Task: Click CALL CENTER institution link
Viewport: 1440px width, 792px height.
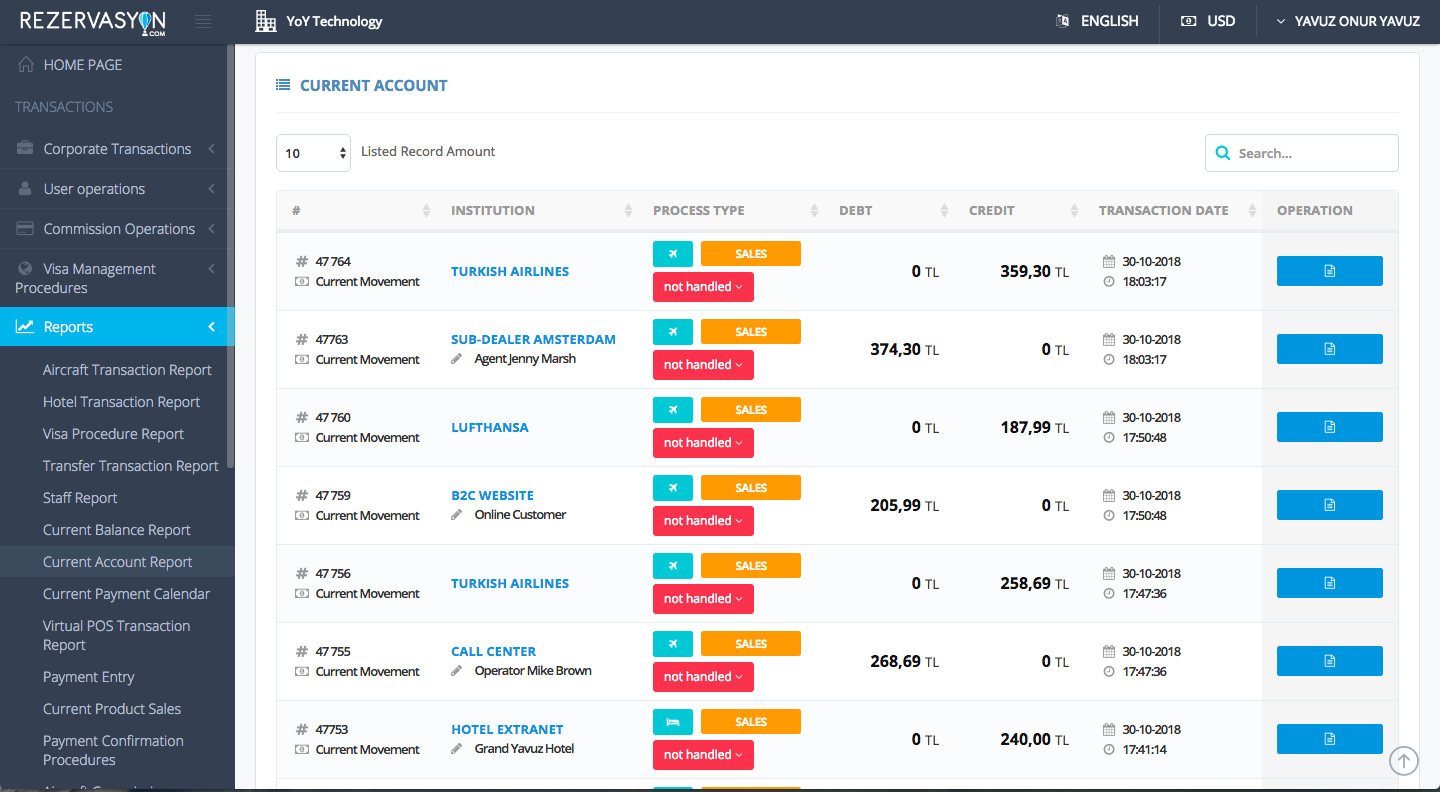Action: pyautogui.click(x=493, y=652)
